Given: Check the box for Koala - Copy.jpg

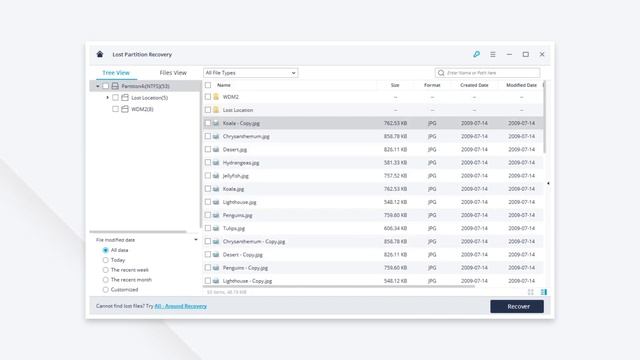Looking at the screenshot, I should coord(208,123).
